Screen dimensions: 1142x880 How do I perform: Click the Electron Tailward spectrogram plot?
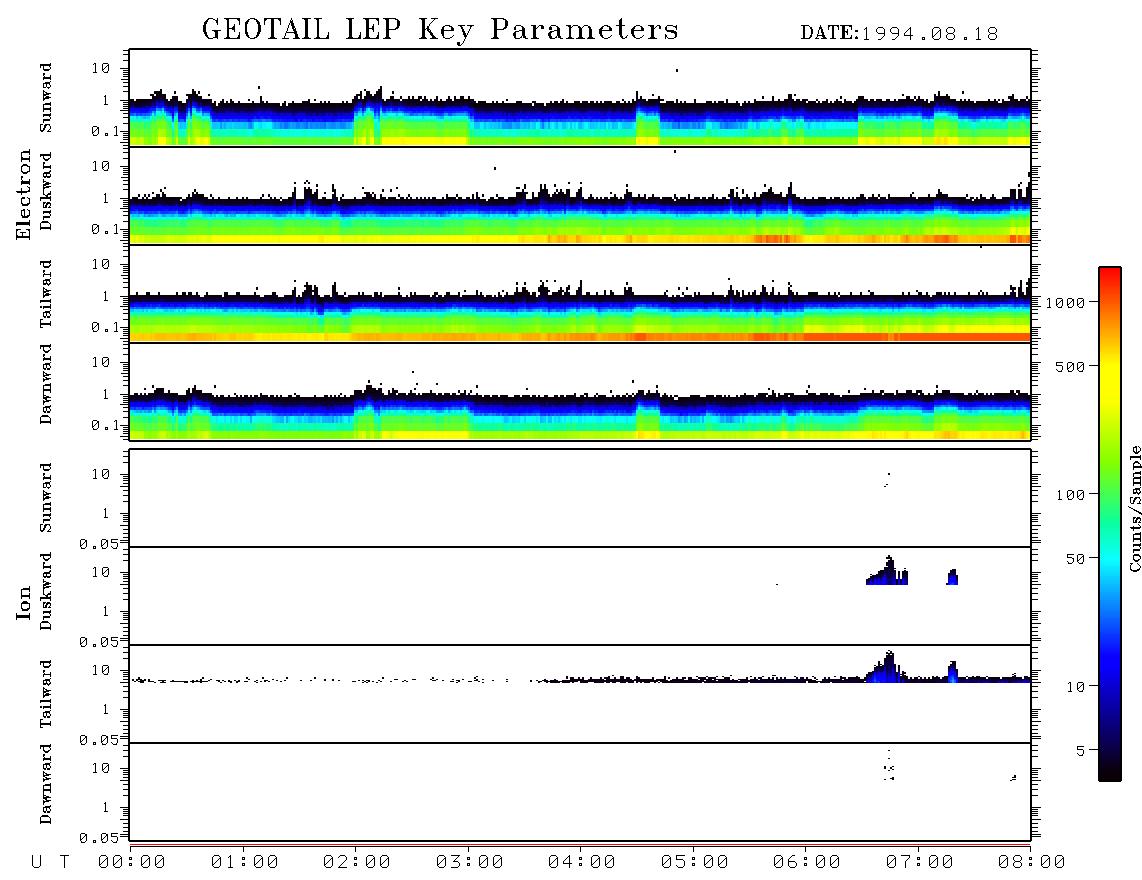click(580, 294)
